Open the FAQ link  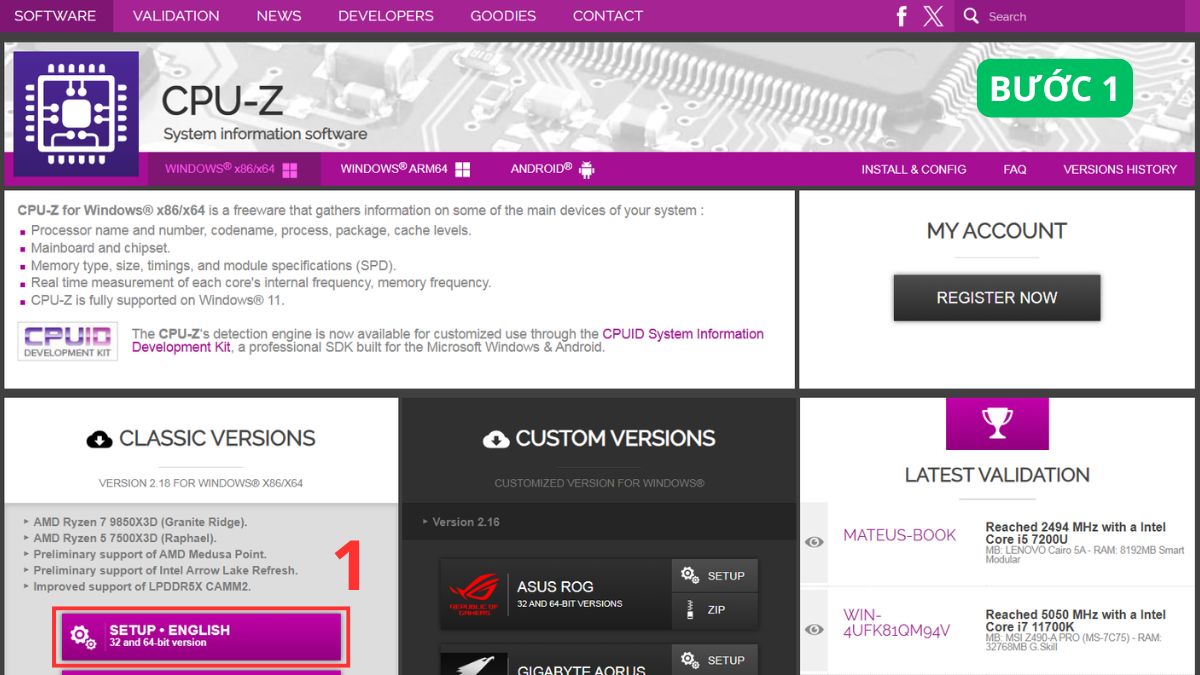click(x=1015, y=170)
